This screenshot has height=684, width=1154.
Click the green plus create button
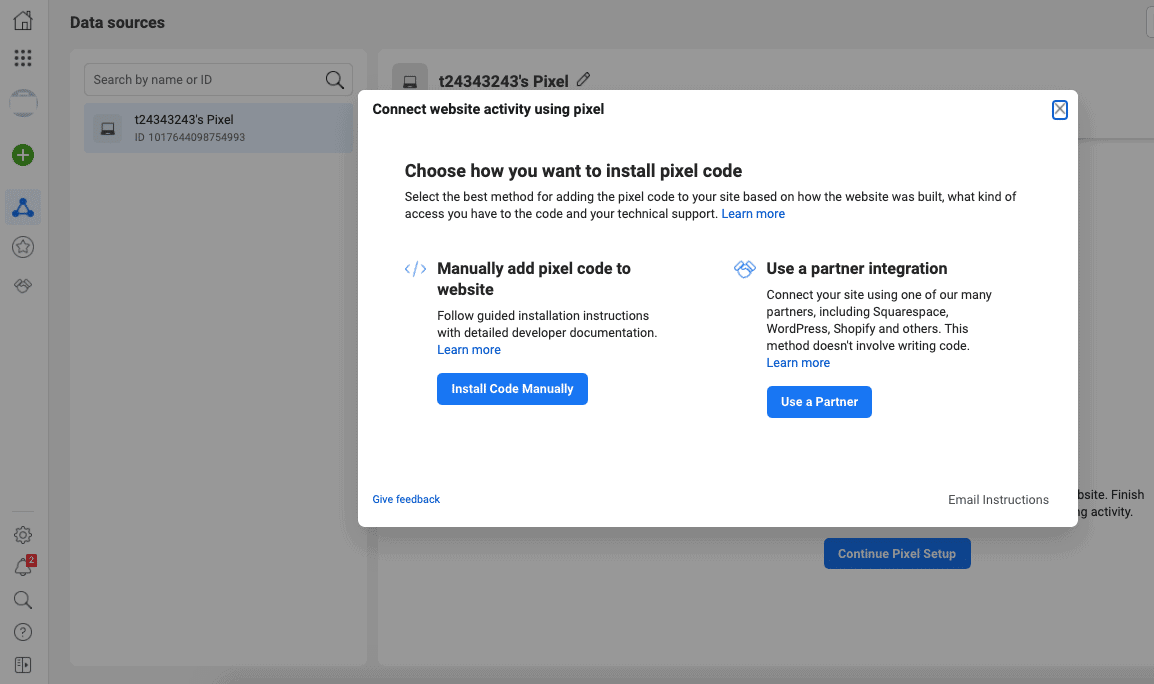pyautogui.click(x=23, y=155)
